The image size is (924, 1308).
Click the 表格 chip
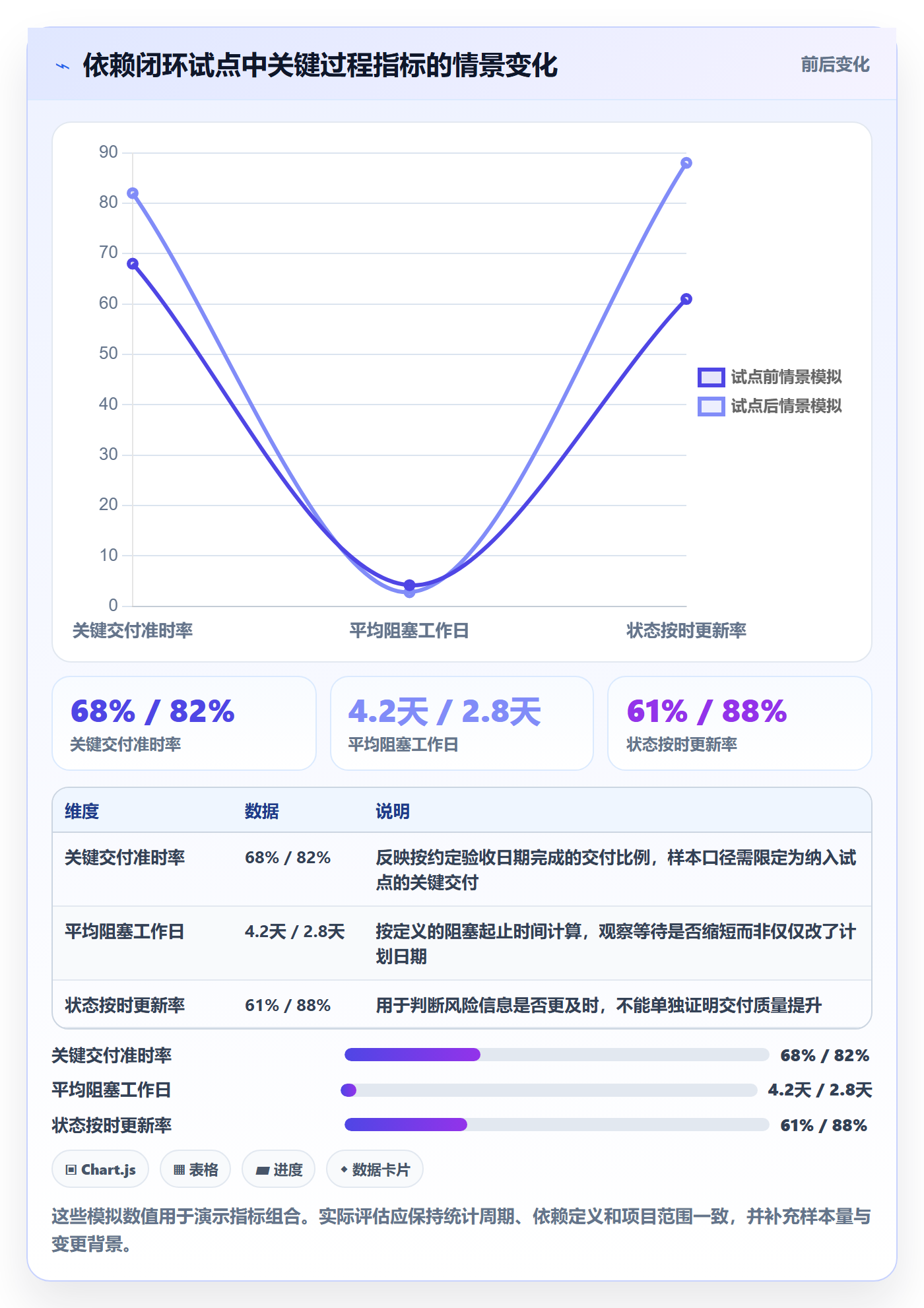tap(195, 1169)
